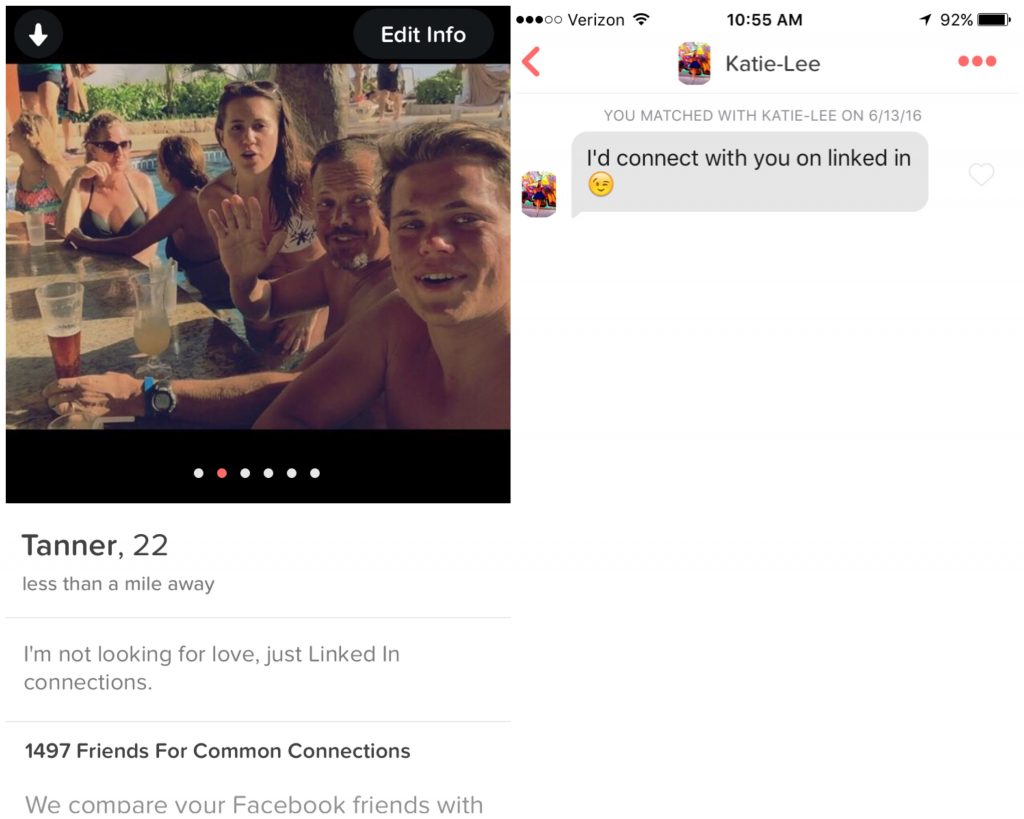Select the fifth photo indicator dot

click(291, 473)
